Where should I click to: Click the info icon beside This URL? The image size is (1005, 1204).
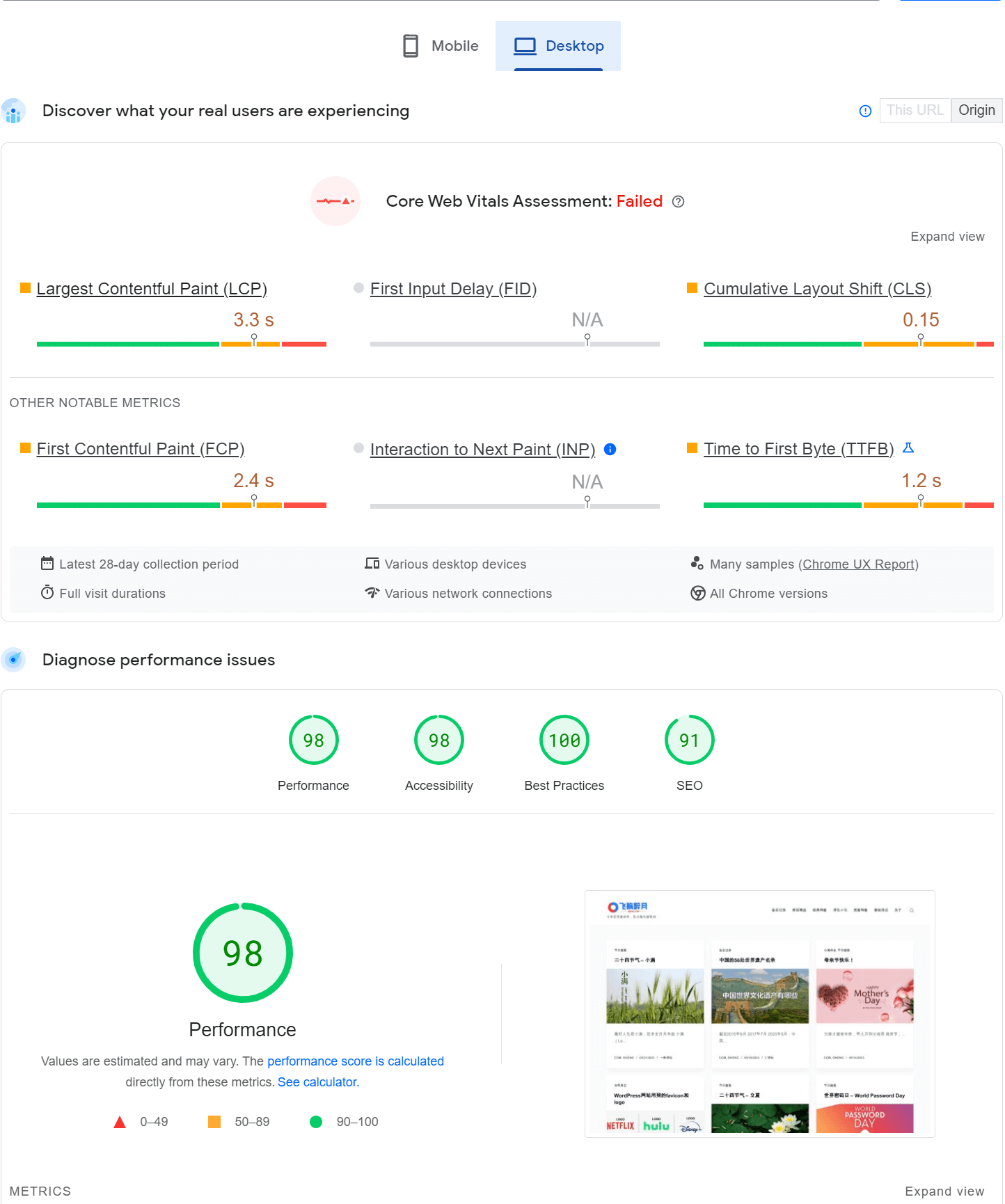point(865,111)
